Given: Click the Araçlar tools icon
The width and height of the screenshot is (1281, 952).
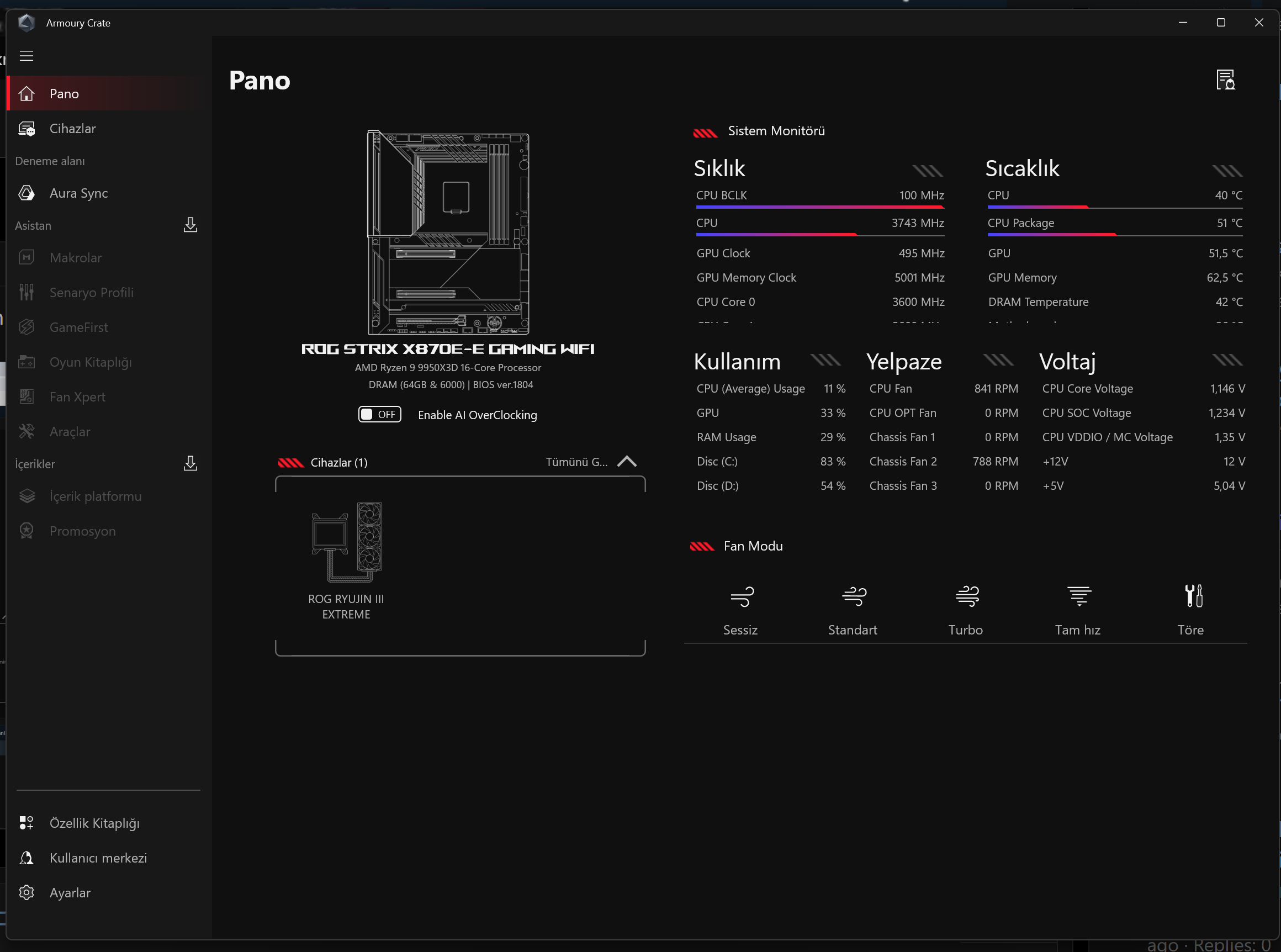Looking at the screenshot, I should click(x=27, y=432).
